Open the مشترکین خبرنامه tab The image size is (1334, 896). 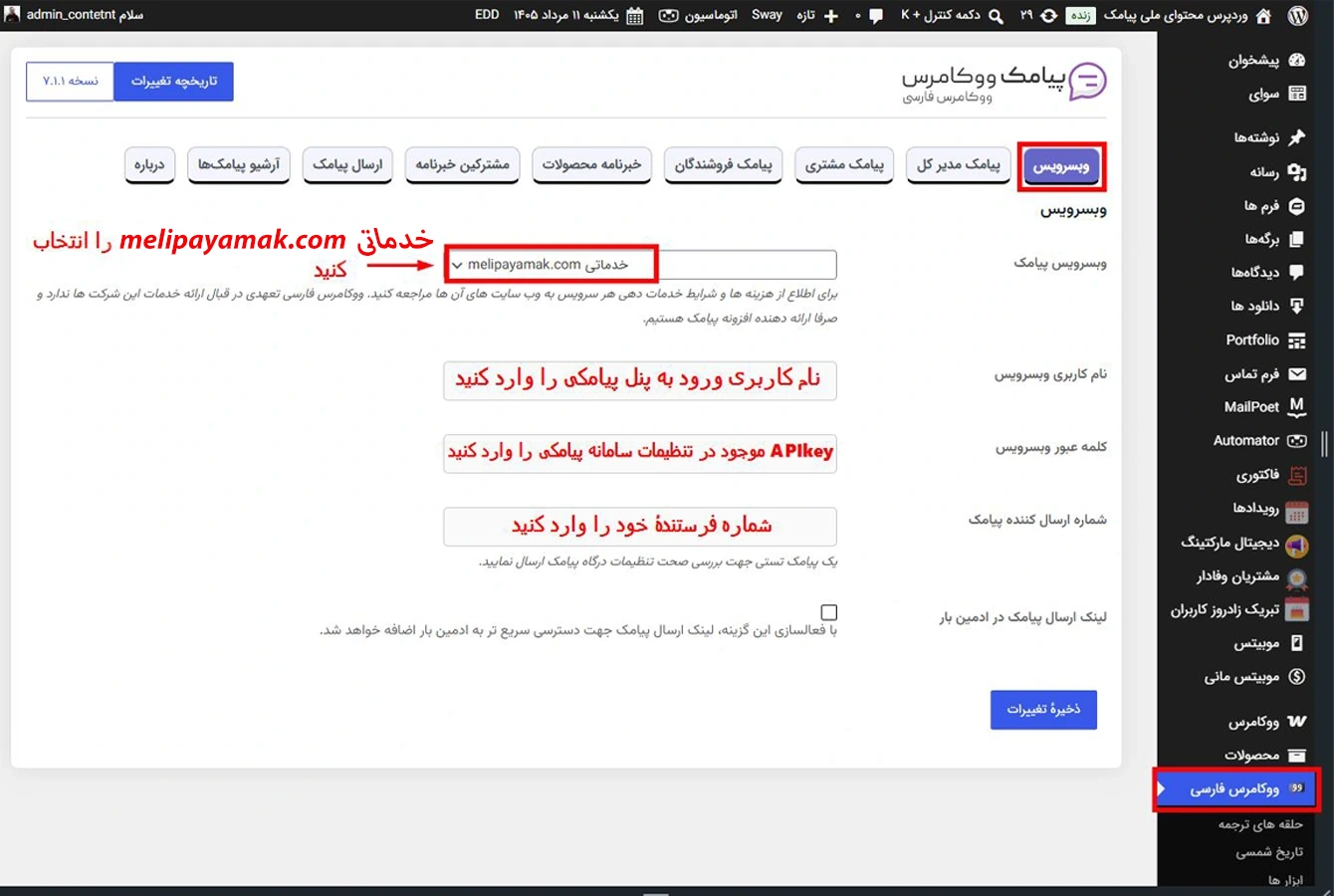pyautogui.click(x=462, y=165)
